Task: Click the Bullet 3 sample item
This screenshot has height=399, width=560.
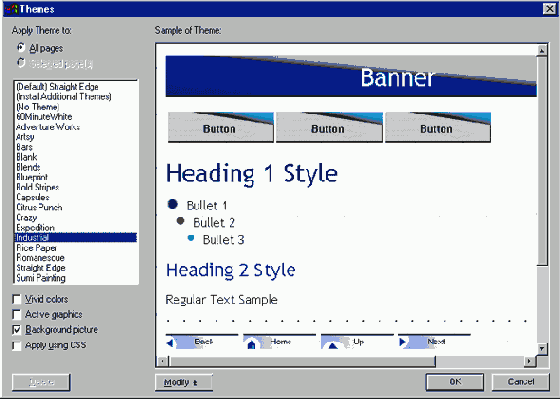Action: tap(216, 239)
